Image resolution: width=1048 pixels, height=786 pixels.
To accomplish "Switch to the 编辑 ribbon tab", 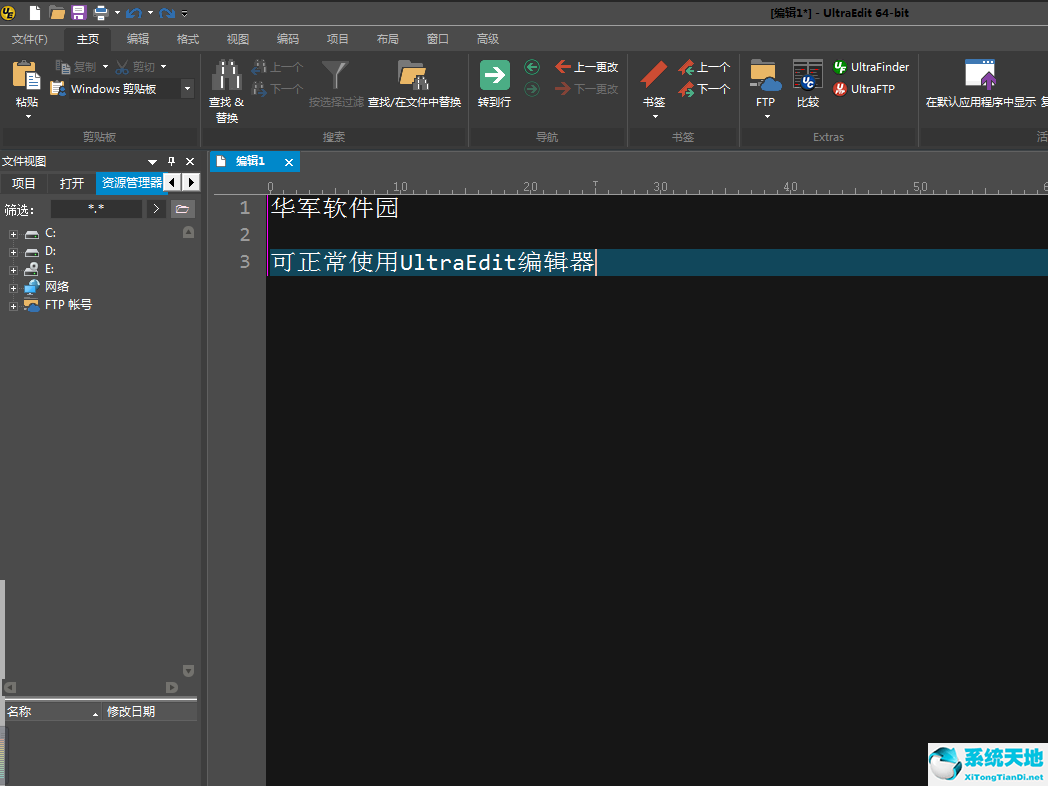I will click(x=138, y=39).
